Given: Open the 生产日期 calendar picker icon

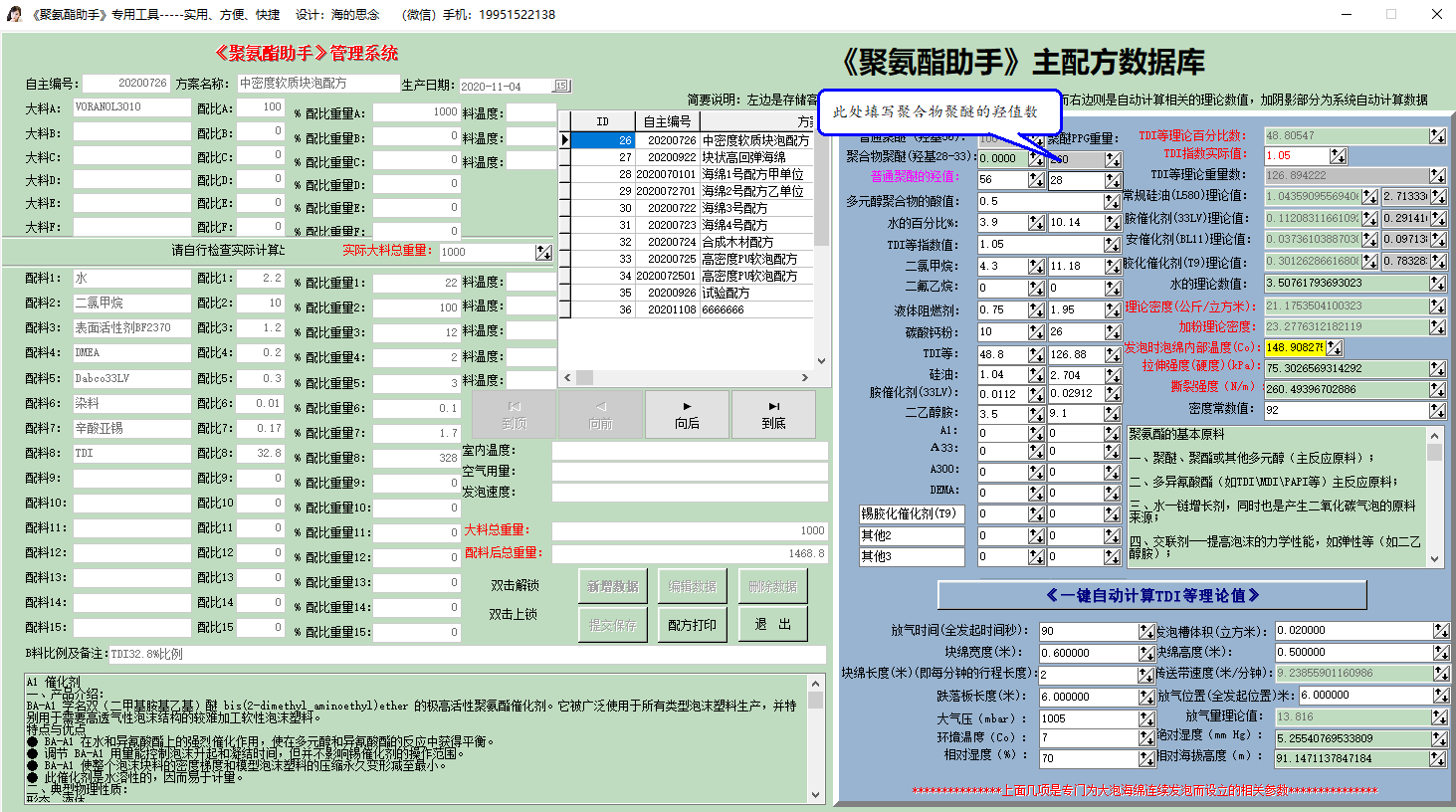Looking at the screenshot, I should [x=562, y=86].
